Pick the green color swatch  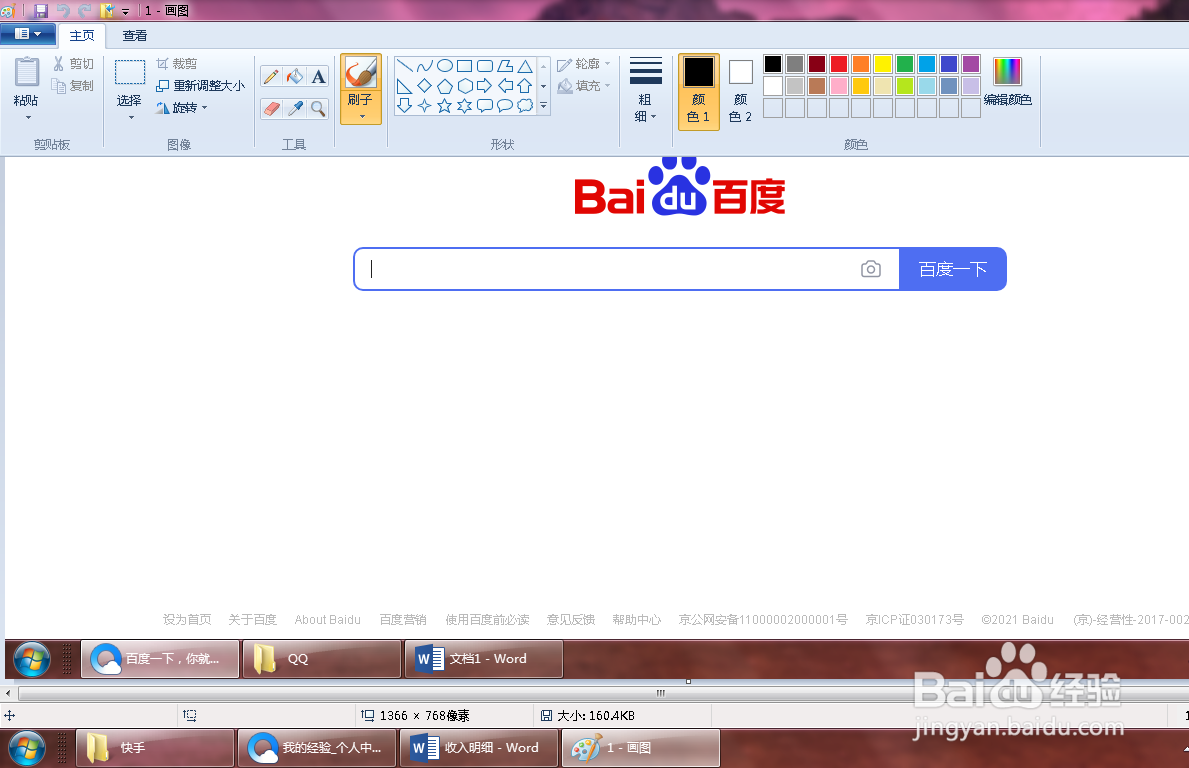[x=905, y=64]
